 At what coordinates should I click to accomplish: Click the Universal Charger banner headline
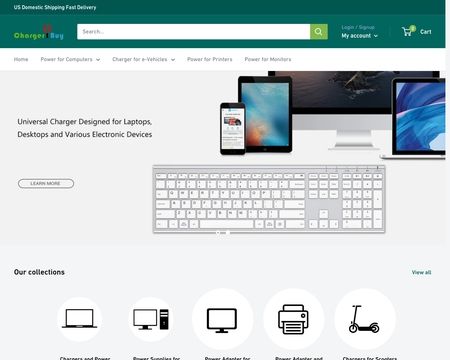coord(85,128)
